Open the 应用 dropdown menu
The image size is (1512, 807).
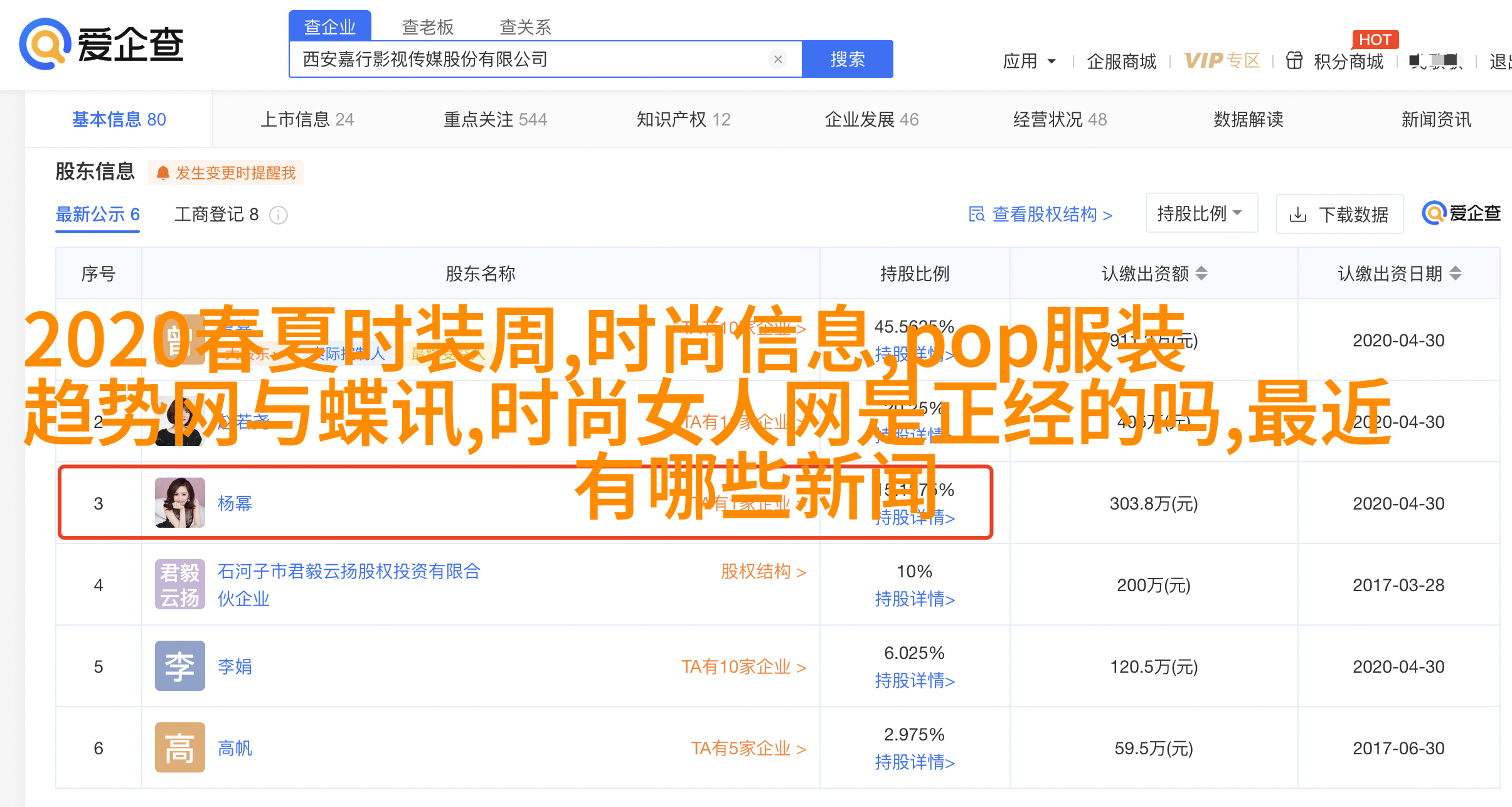[x=1030, y=61]
